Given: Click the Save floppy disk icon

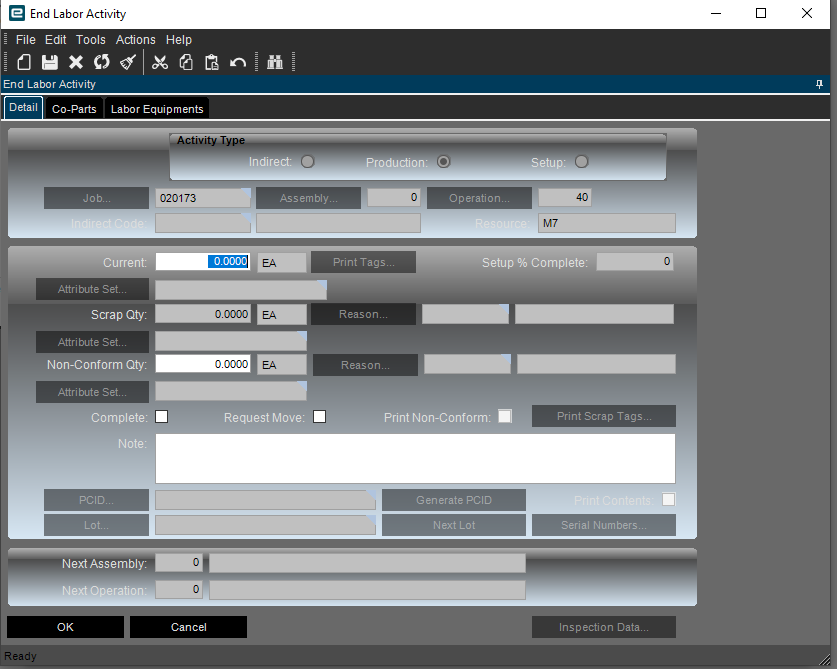Looking at the screenshot, I should coord(50,62).
